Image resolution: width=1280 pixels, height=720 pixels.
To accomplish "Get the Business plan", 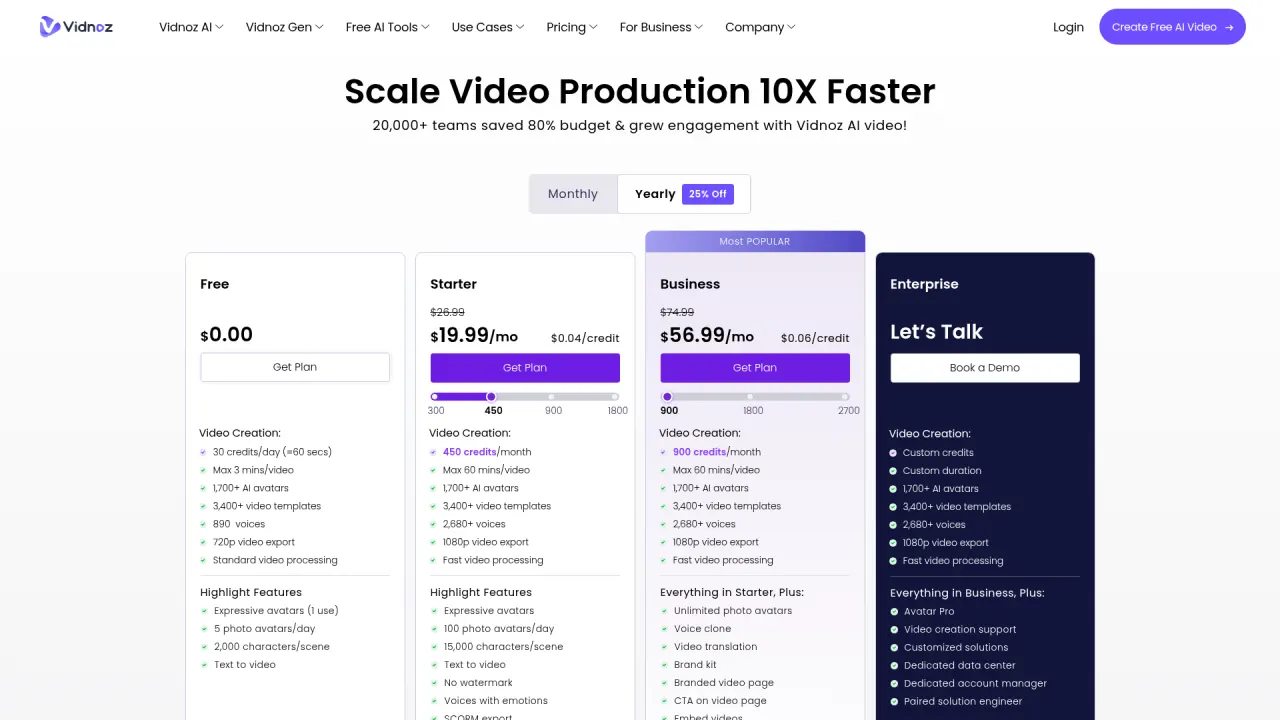I will (x=755, y=367).
